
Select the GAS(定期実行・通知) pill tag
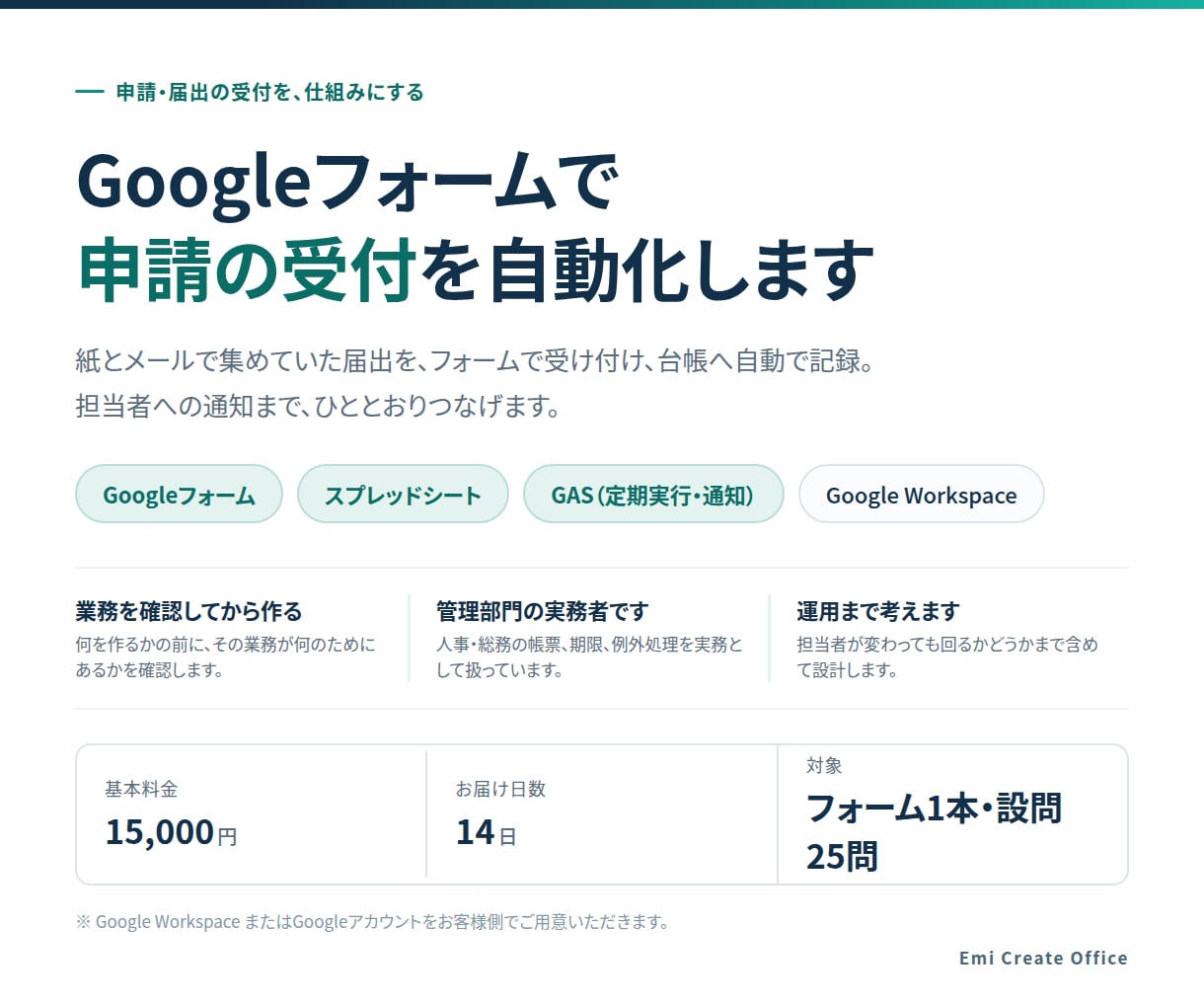click(x=653, y=494)
